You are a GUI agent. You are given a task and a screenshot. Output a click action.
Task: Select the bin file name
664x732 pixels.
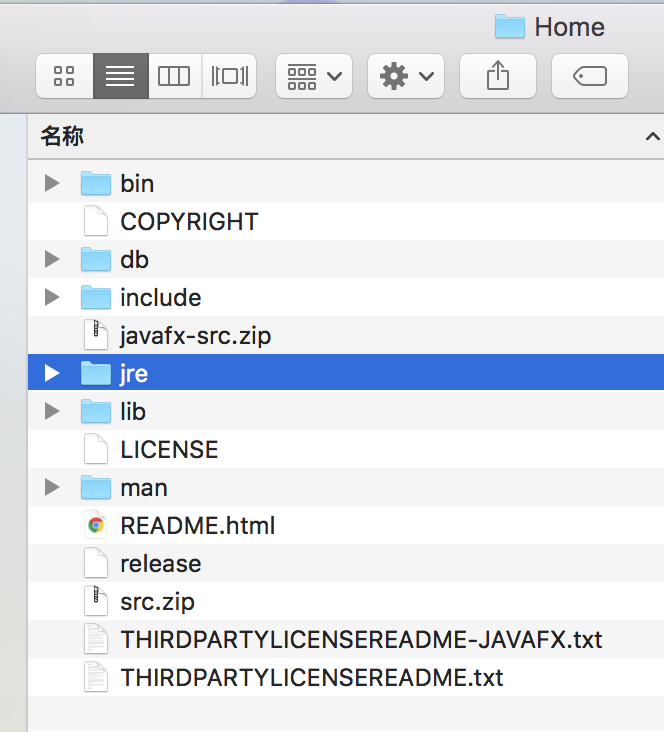tap(137, 183)
